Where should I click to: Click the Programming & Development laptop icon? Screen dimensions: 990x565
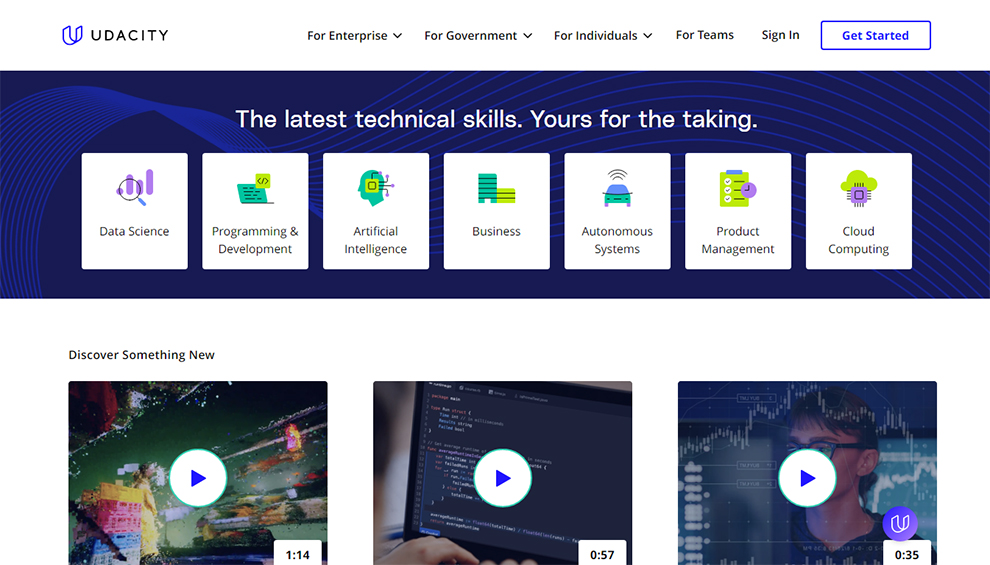(x=255, y=189)
